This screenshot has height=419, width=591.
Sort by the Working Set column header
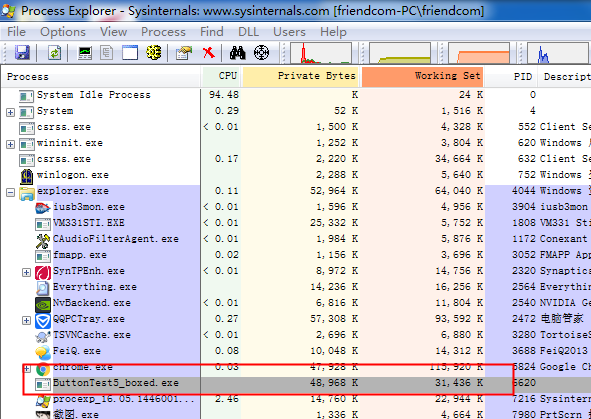click(423, 76)
